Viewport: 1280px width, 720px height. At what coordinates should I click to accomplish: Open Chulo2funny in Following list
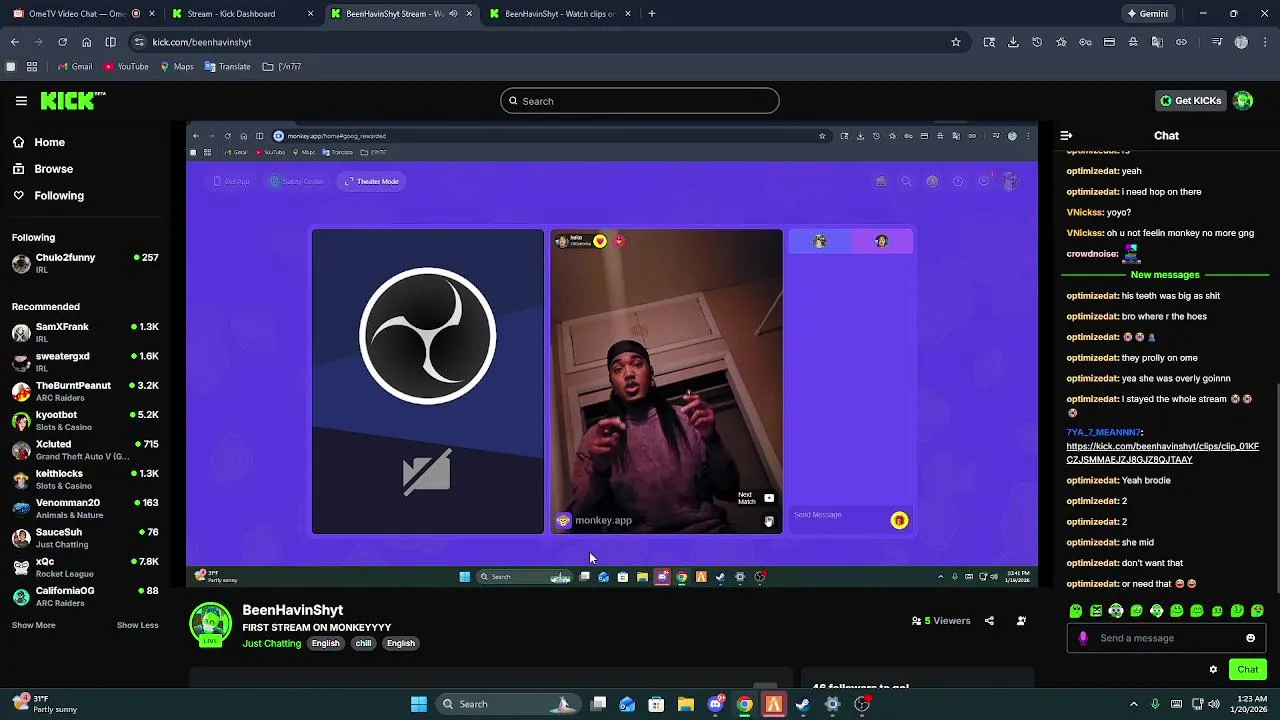point(85,263)
